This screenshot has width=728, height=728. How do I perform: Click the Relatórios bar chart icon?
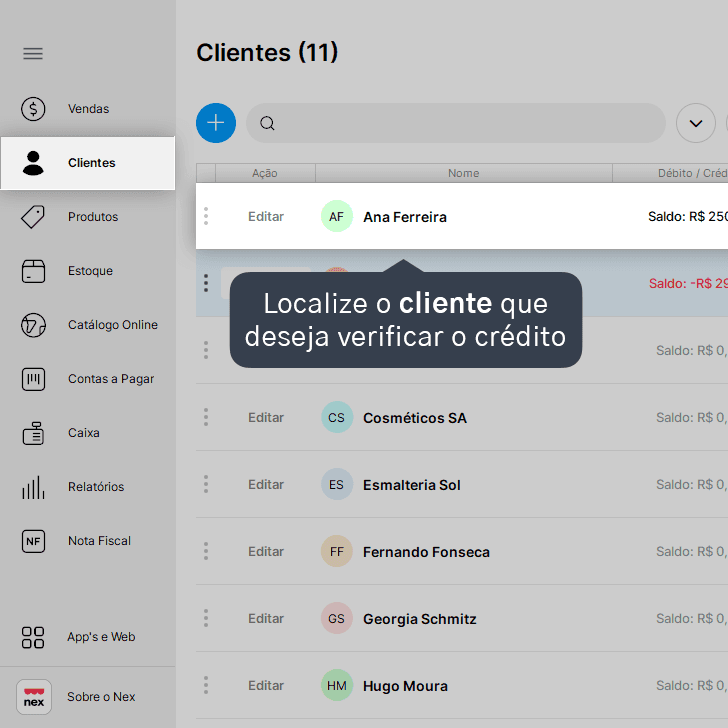pos(33,487)
